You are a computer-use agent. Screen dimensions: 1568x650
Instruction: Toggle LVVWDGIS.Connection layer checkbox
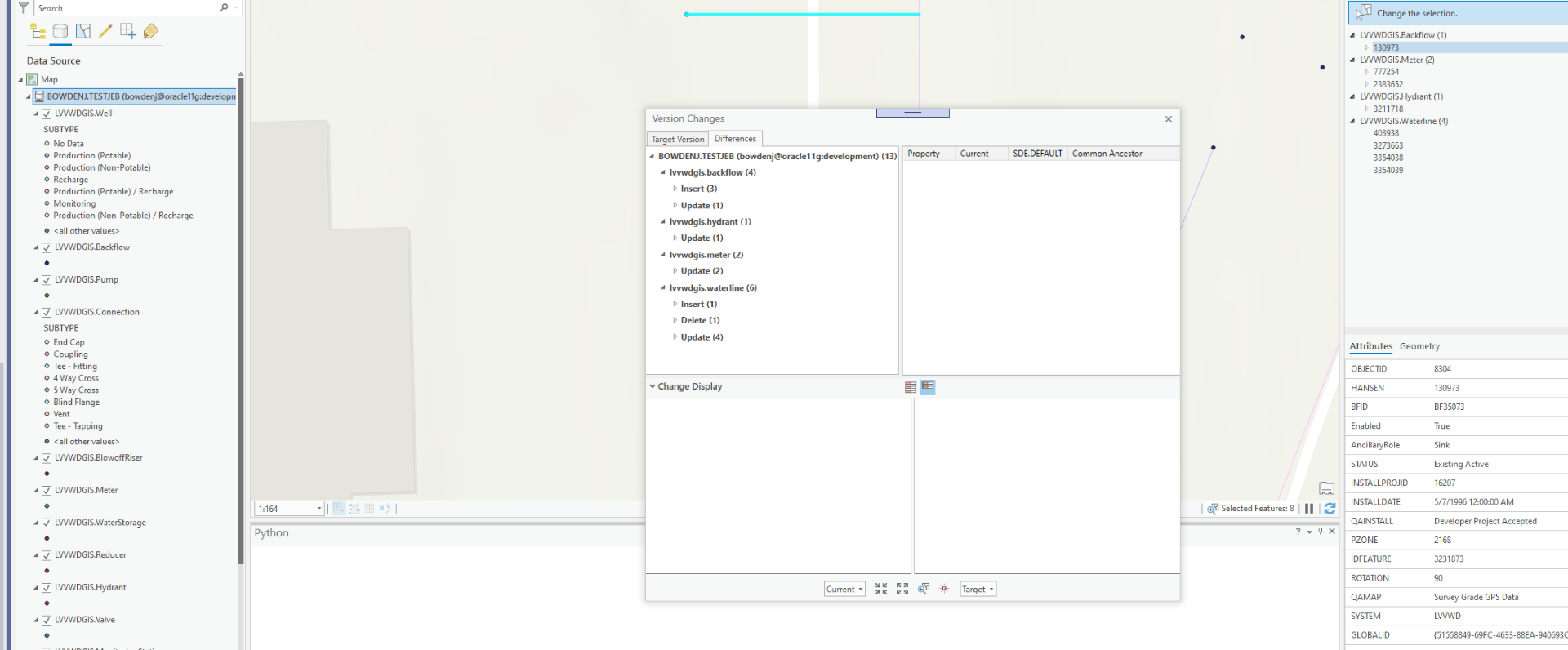[47, 313]
